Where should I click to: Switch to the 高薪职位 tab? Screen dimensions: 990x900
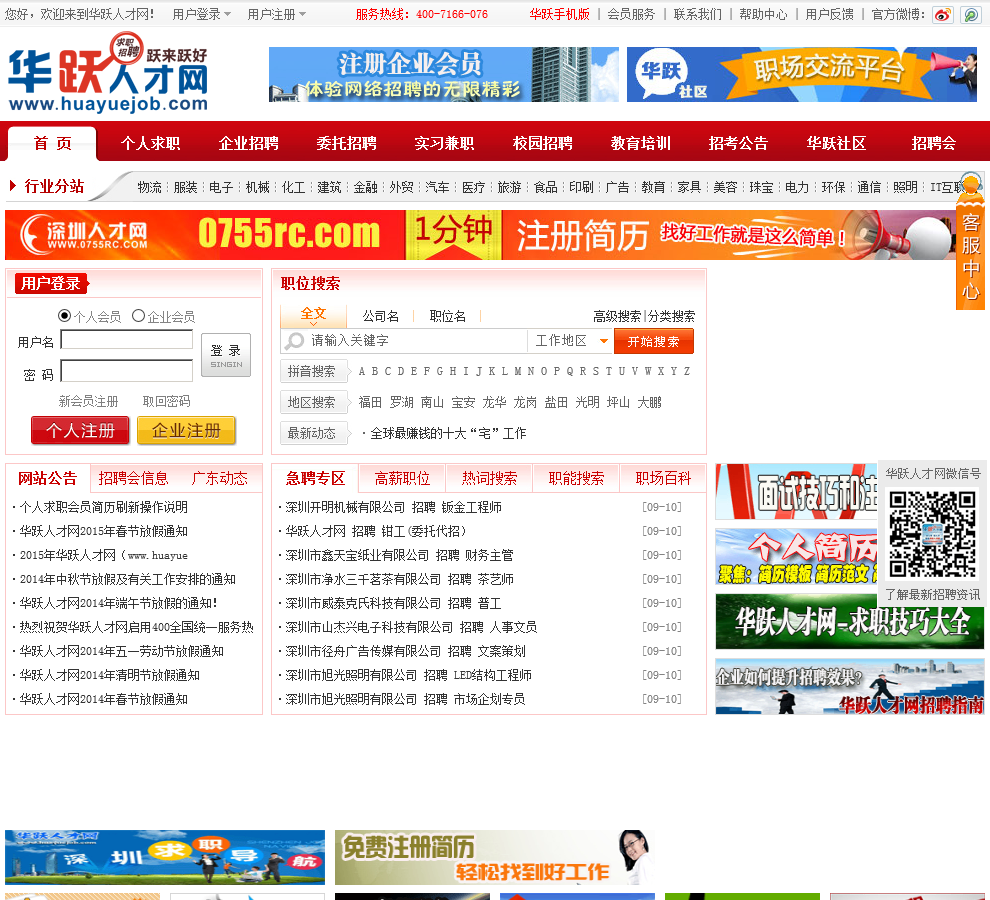tap(402, 478)
